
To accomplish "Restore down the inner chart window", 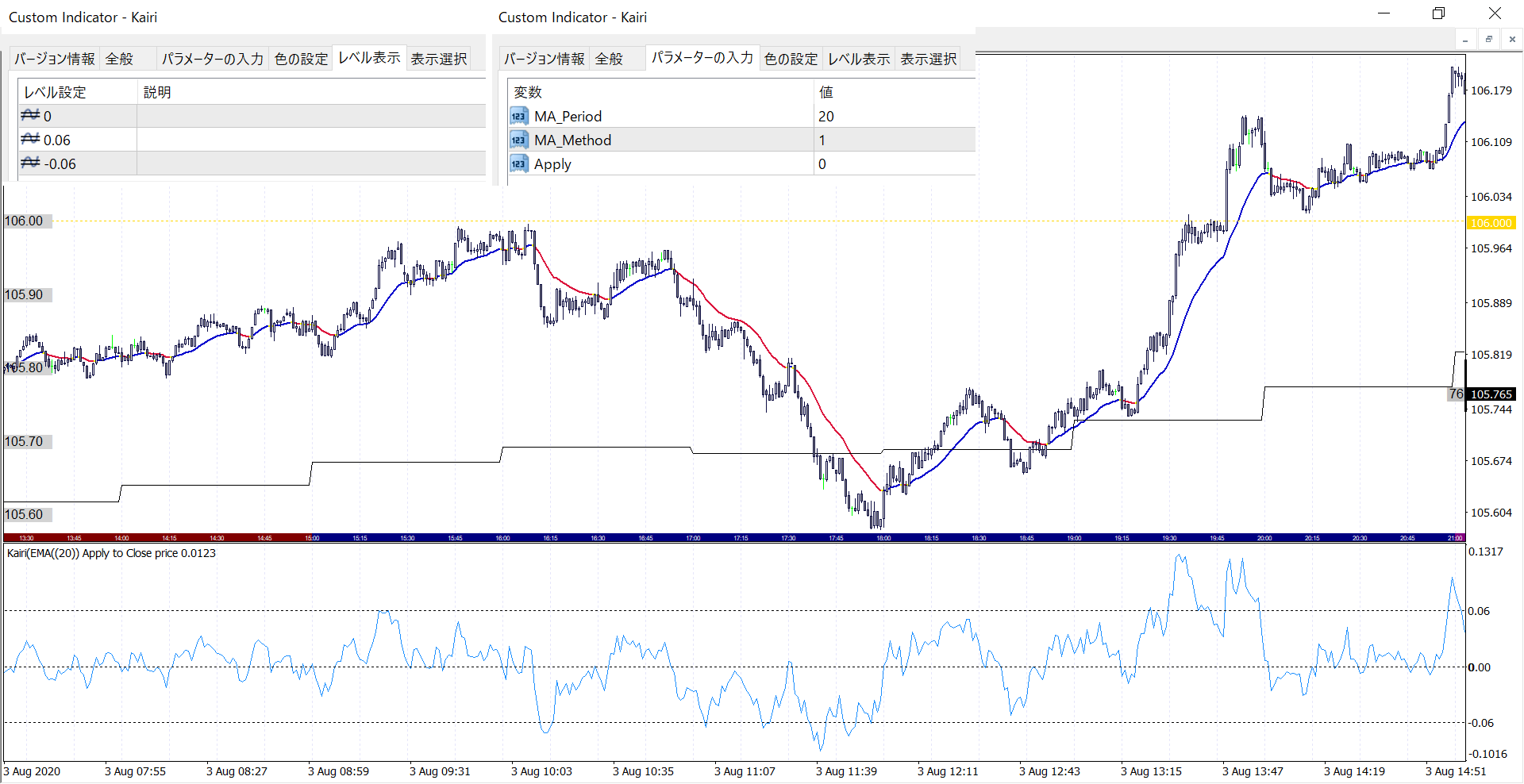I will 1489,40.
